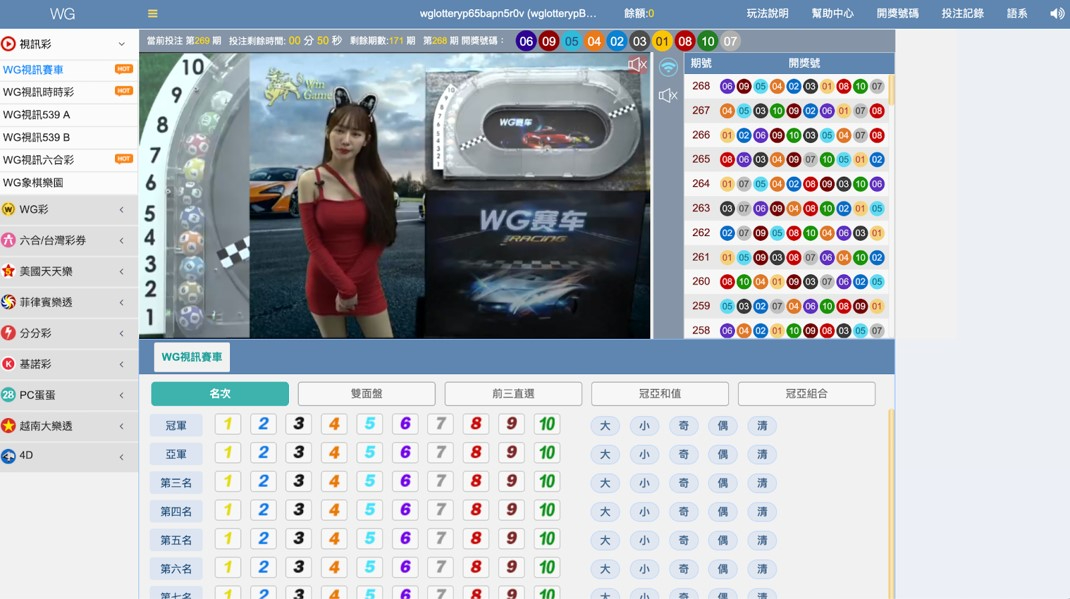Expand the WG彩 category

point(122,210)
